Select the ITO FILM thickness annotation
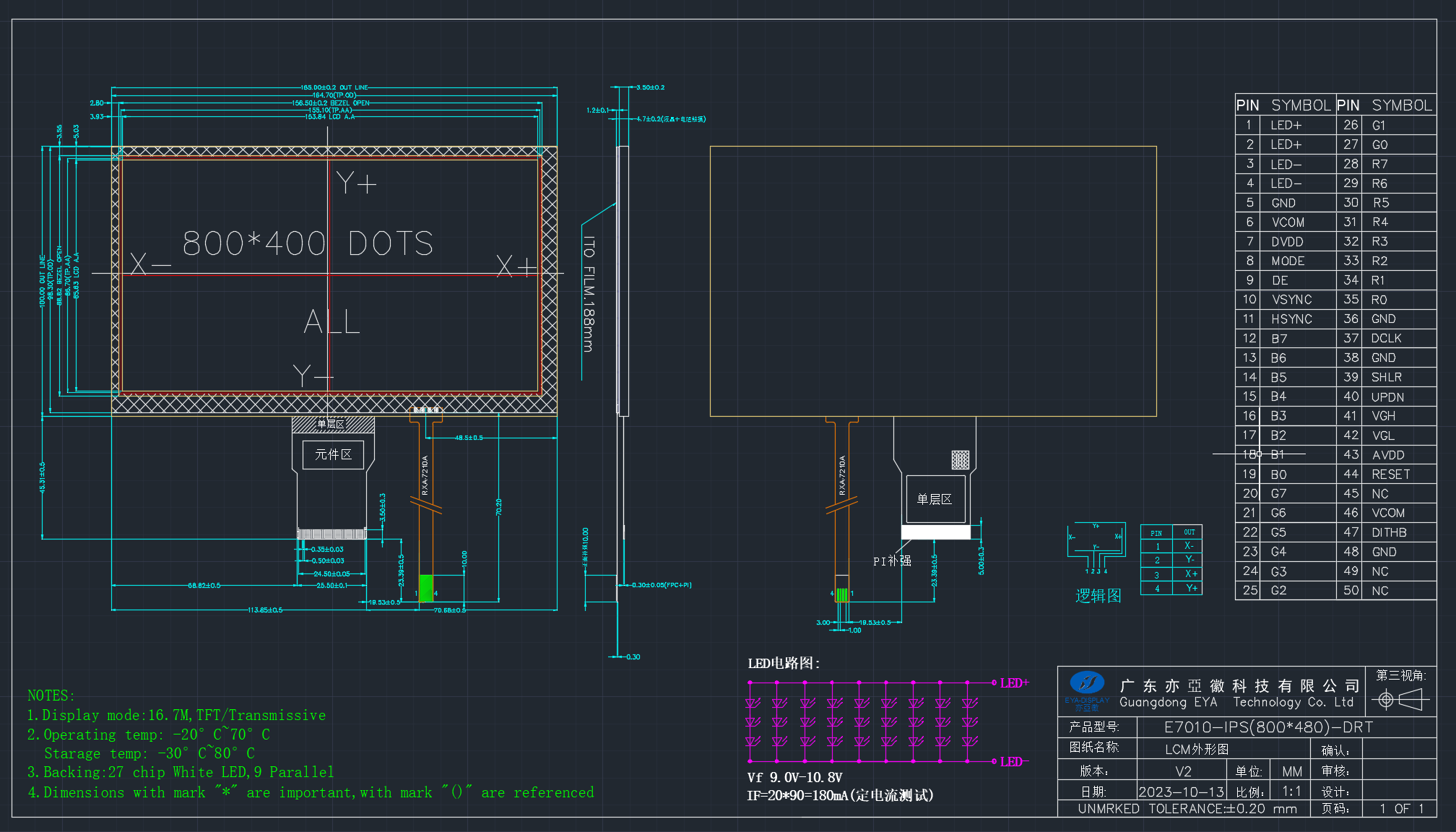Screen dimensions: 1456x832 pos(589,294)
